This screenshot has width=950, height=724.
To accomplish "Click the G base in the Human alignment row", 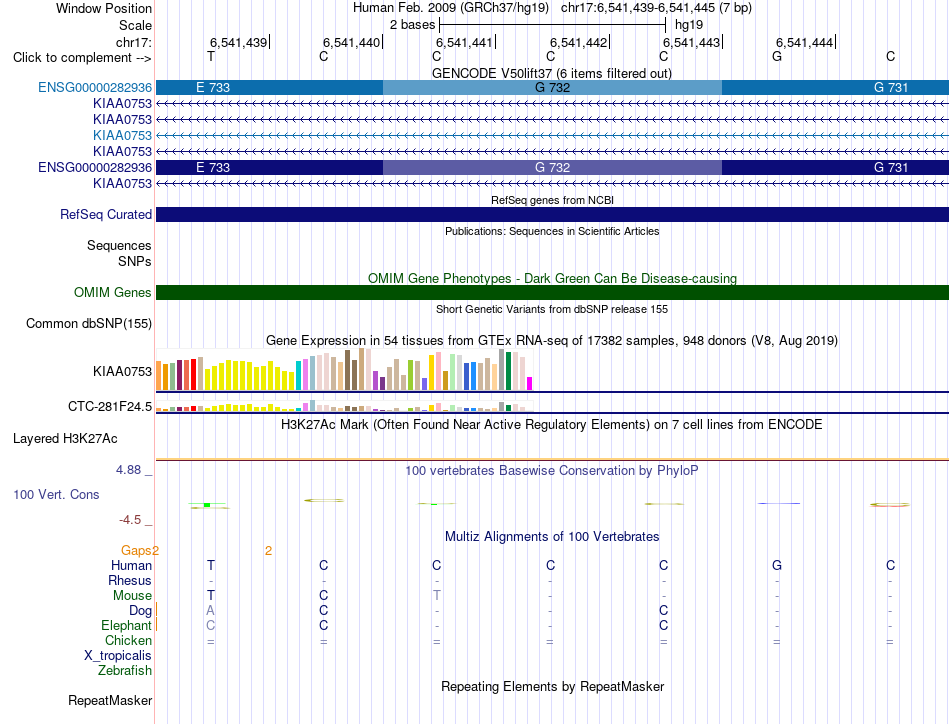I will click(x=777, y=565).
